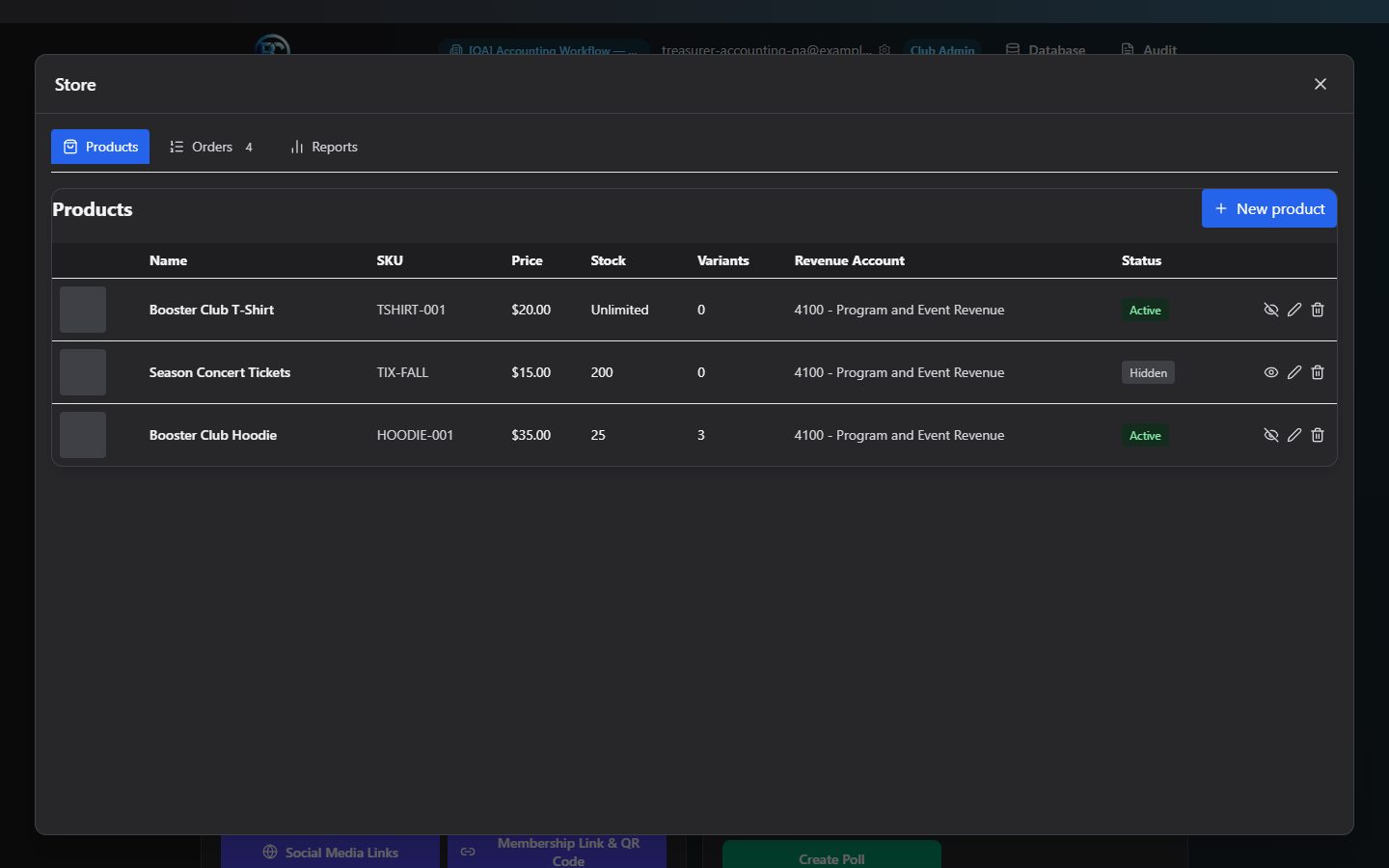
Task: Close the Store dialog
Action: click(1321, 84)
